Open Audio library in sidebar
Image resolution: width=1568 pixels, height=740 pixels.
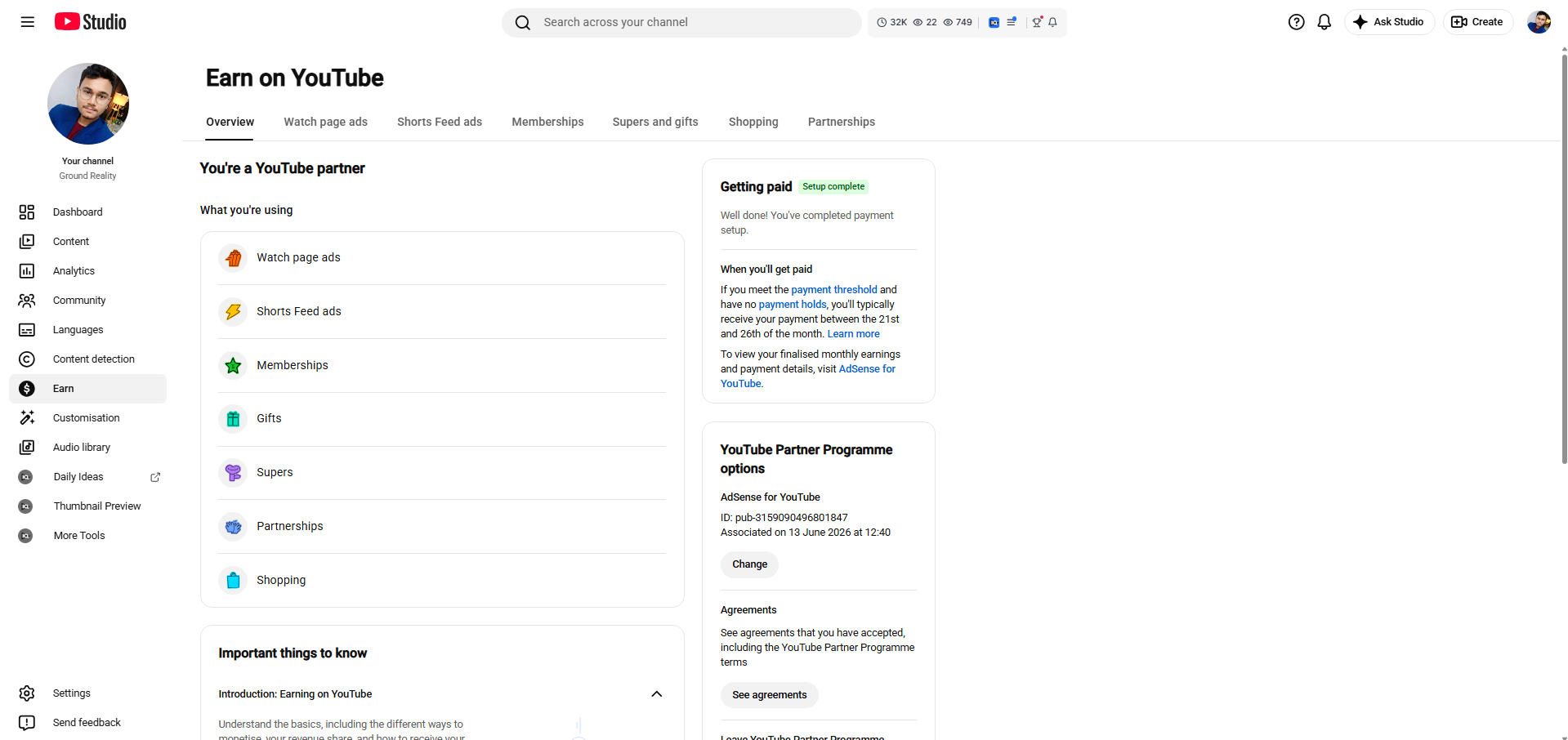[x=87, y=448]
